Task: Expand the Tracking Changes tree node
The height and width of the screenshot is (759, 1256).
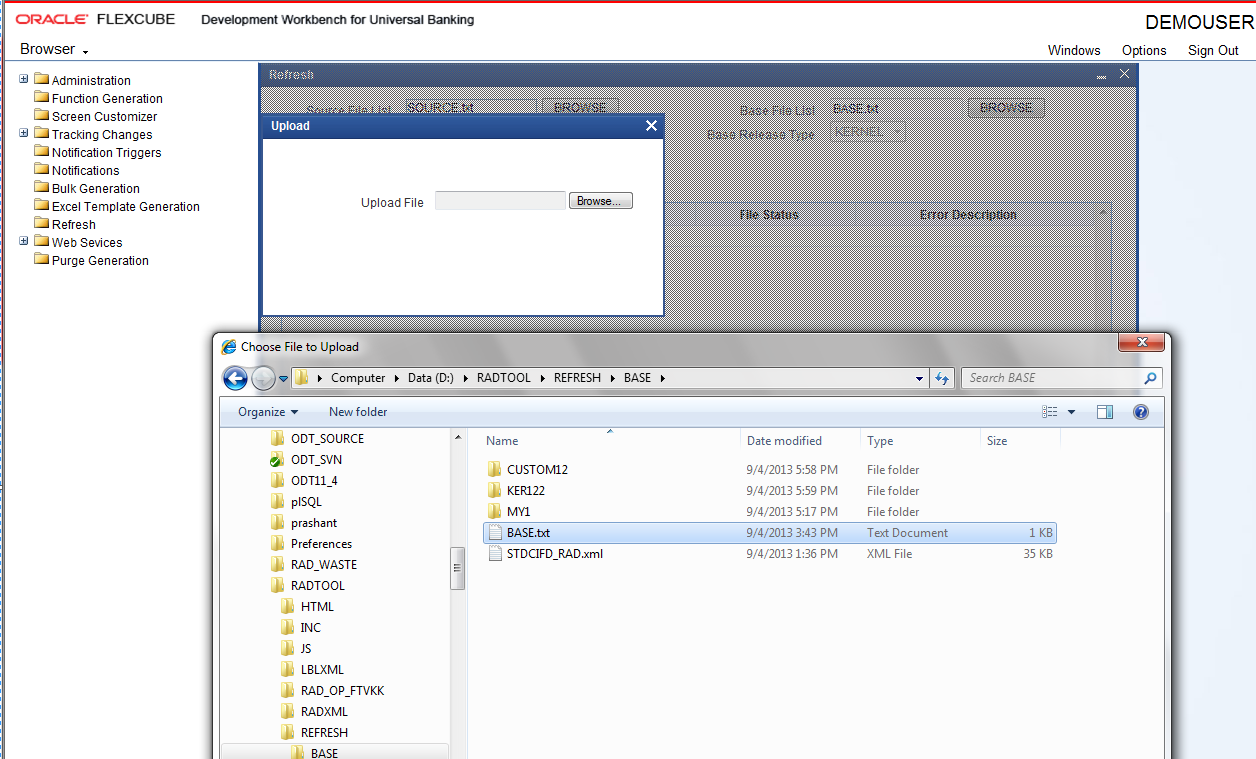Action: click(x=24, y=133)
